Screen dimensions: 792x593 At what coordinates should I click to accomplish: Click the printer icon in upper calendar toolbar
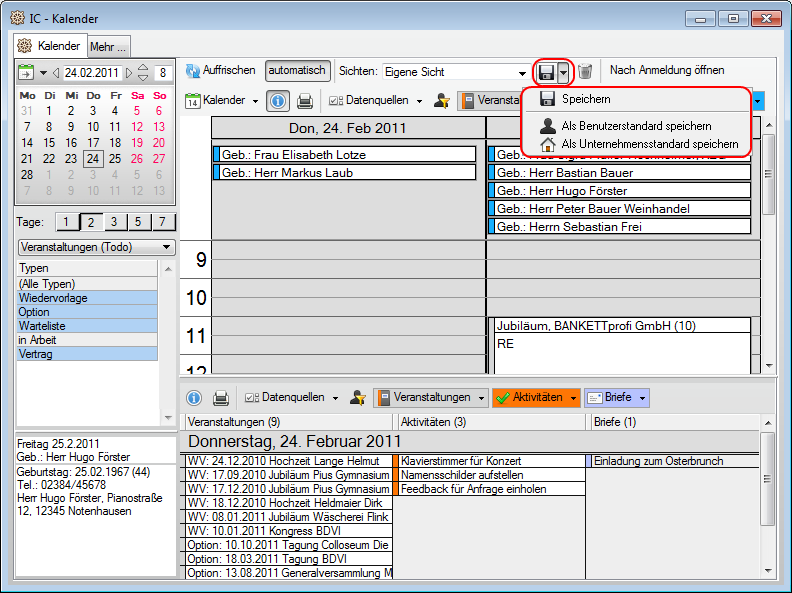(x=305, y=101)
